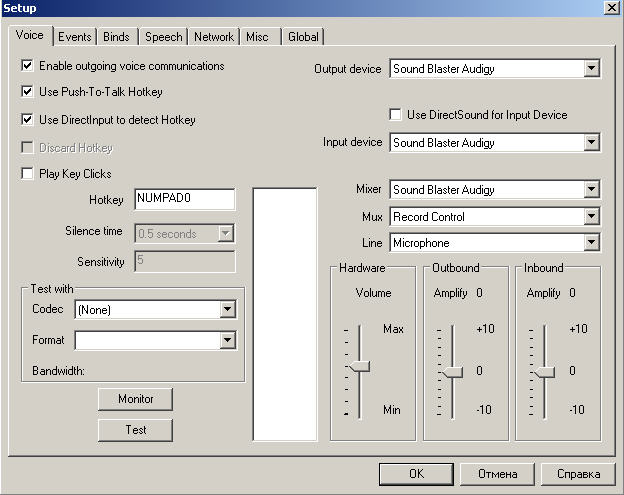624x495 pixels.
Task: Click the Test button
Action: click(136, 430)
